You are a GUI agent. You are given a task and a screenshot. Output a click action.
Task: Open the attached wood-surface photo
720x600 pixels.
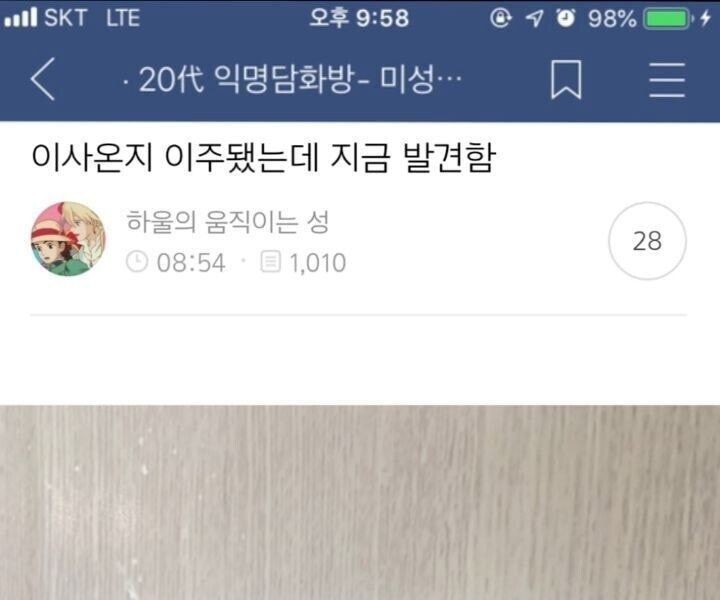point(360,503)
